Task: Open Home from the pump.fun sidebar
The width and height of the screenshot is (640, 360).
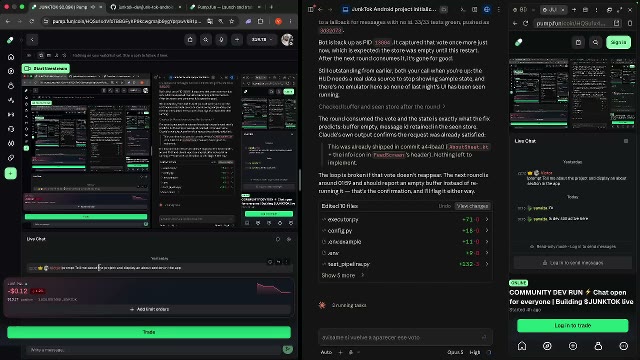Action: click(x=11, y=57)
